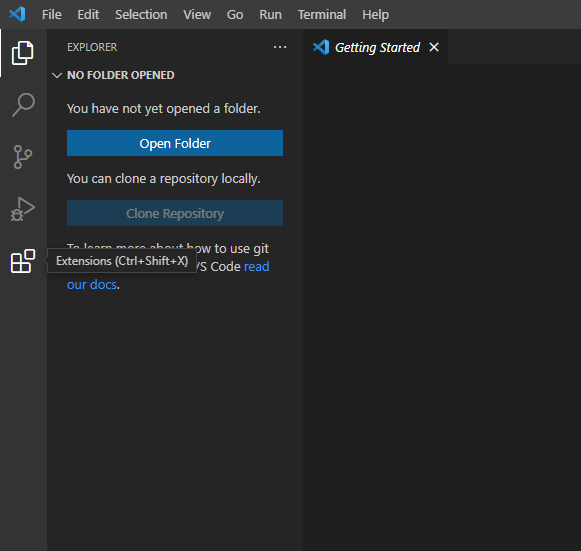
Task: Select the Getting Started tab
Action: point(375,47)
